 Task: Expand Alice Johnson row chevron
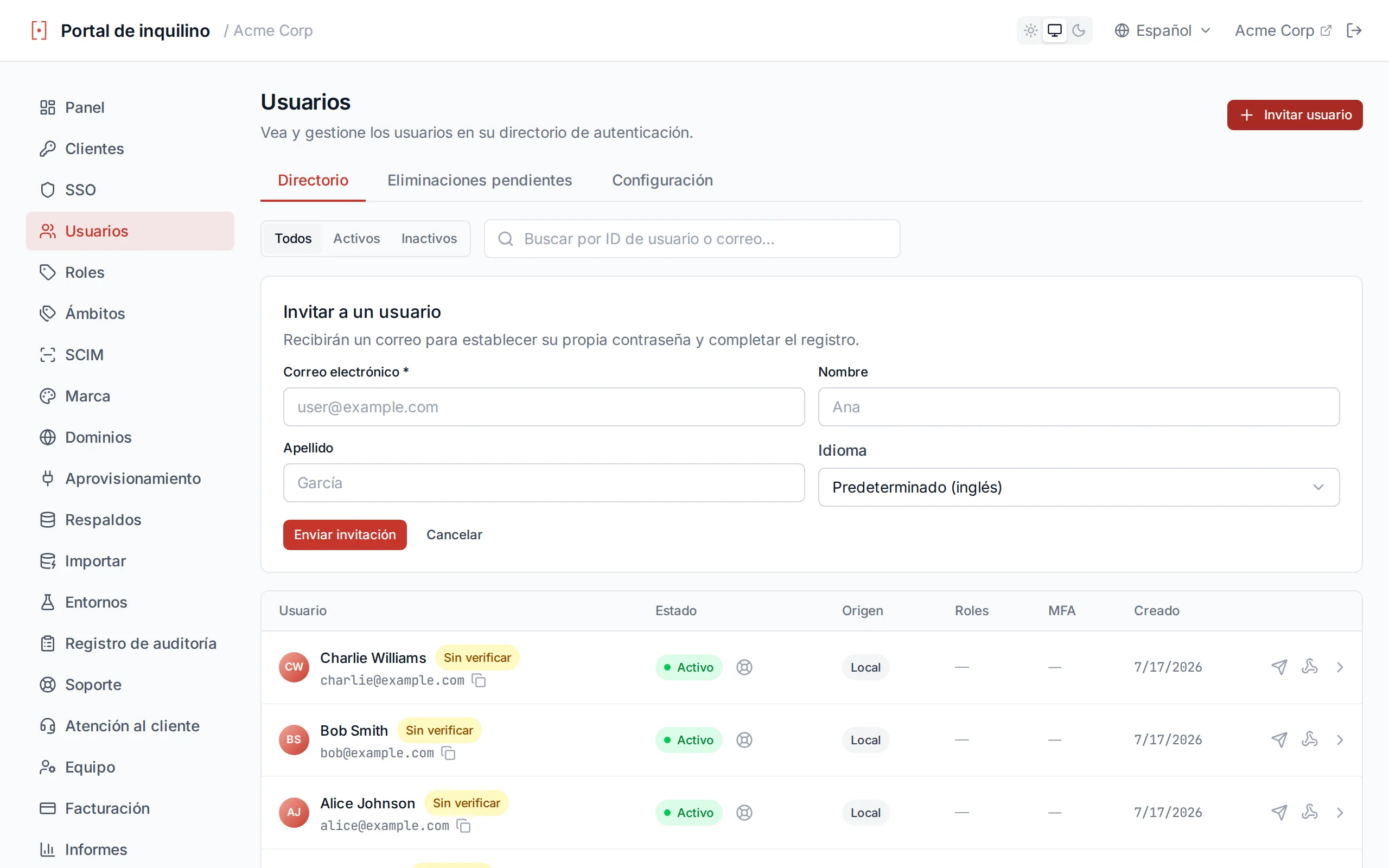(x=1340, y=813)
